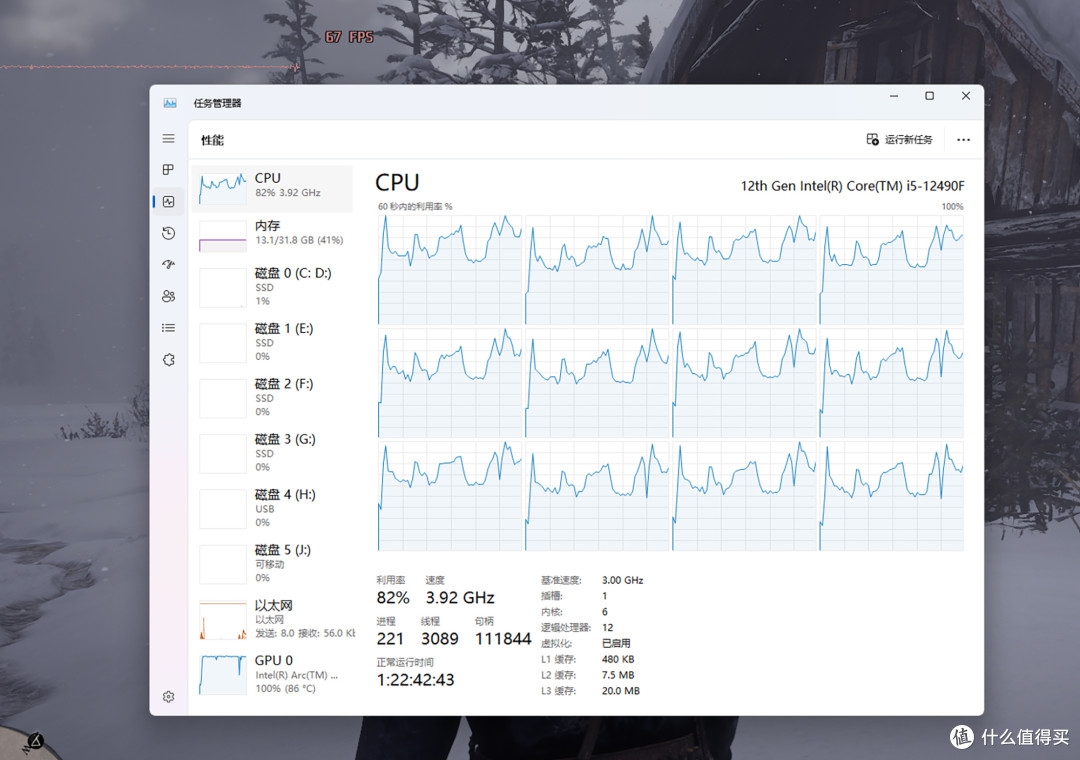
Task: Click the 3.00 GHz base speed value
Action: (623, 580)
